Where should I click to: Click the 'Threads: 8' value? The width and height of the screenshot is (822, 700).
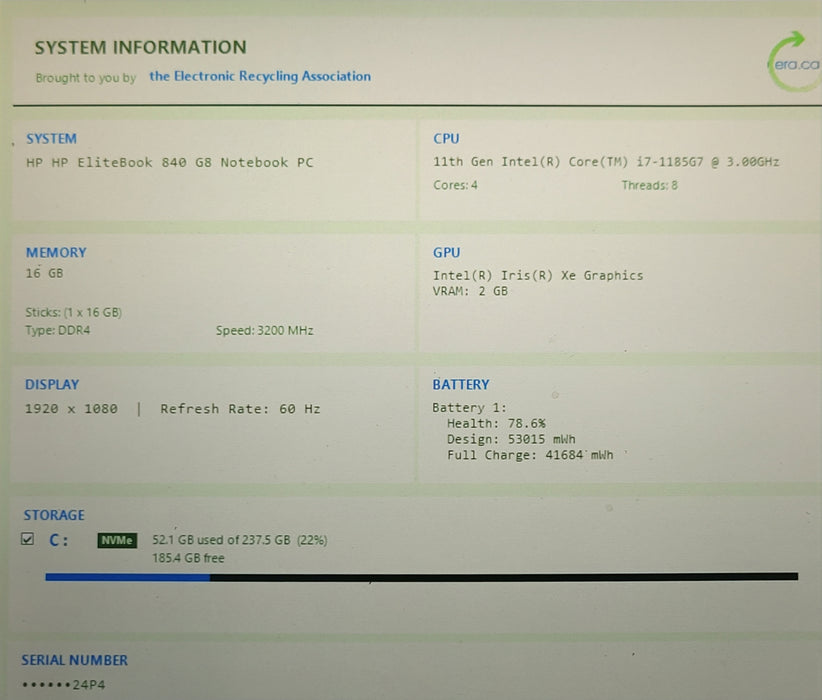coord(650,185)
